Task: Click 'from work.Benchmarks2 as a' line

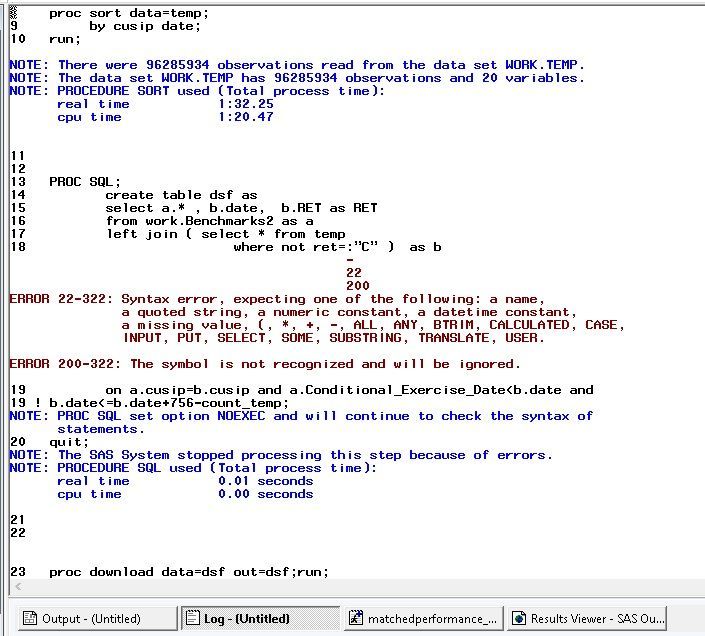Action: pyautogui.click(x=210, y=221)
